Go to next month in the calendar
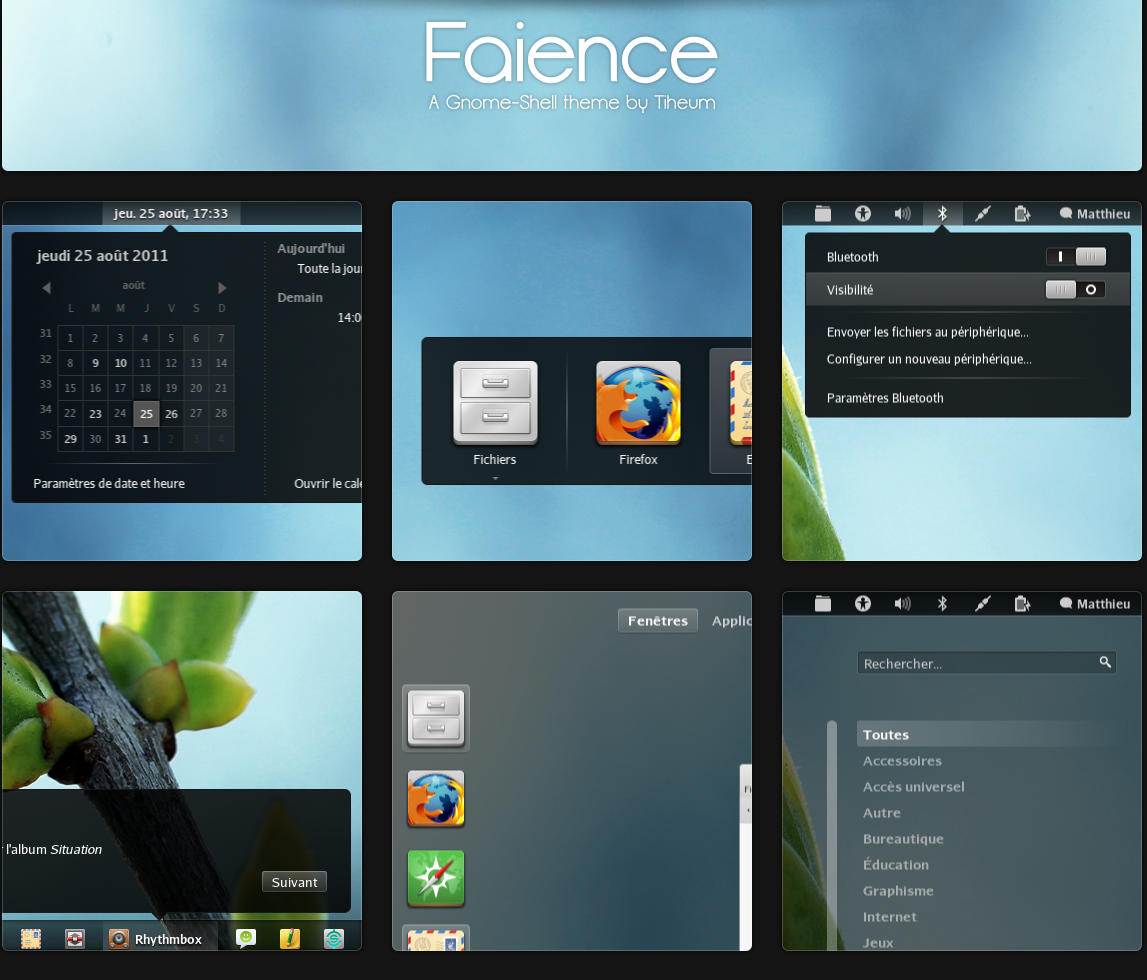This screenshot has width=1147, height=980. (222, 287)
